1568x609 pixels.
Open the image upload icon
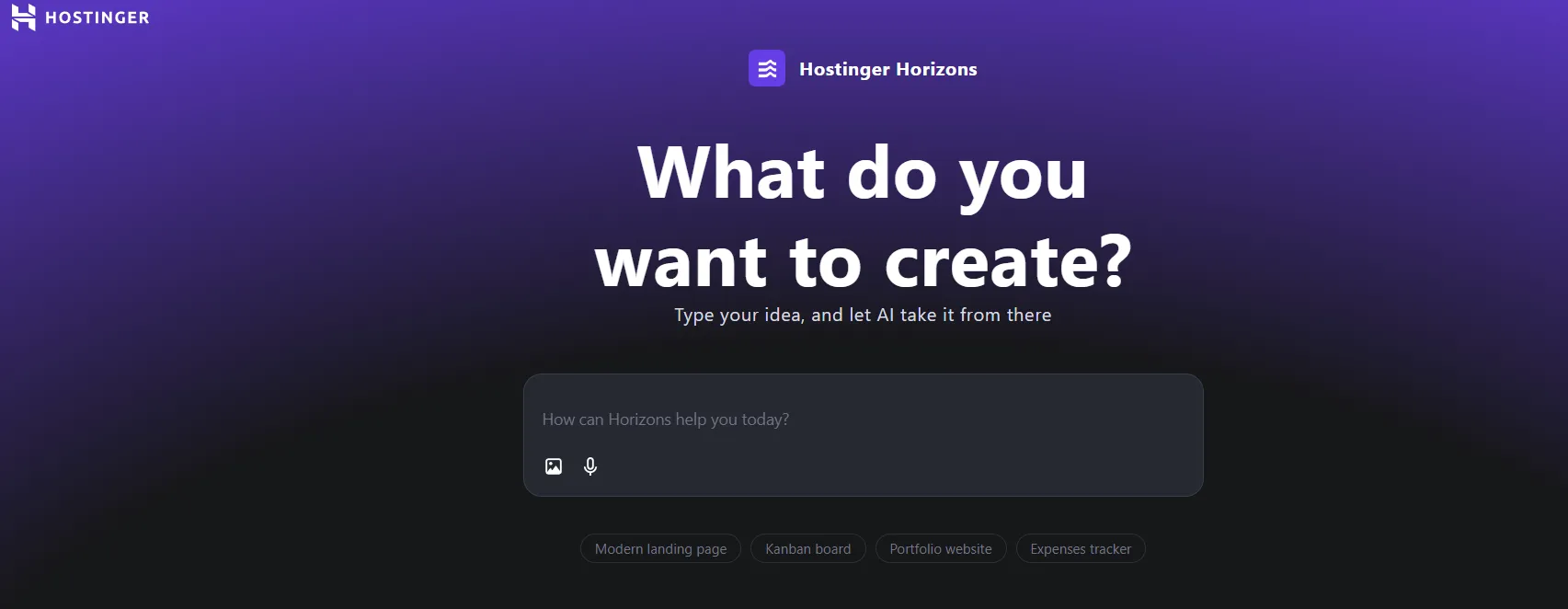pyautogui.click(x=554, y=466)
